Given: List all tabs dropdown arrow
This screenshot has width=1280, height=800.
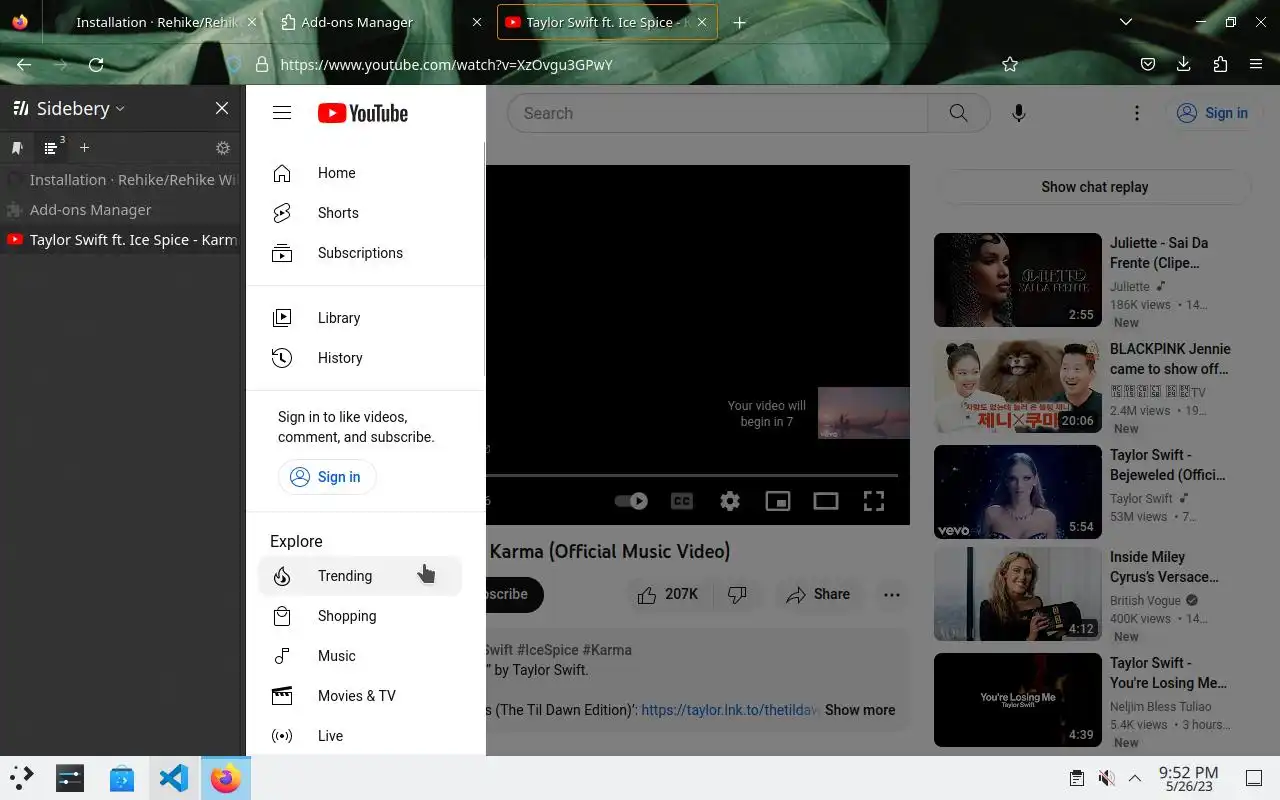Looking at the screenshot, I should [1126, 22].
